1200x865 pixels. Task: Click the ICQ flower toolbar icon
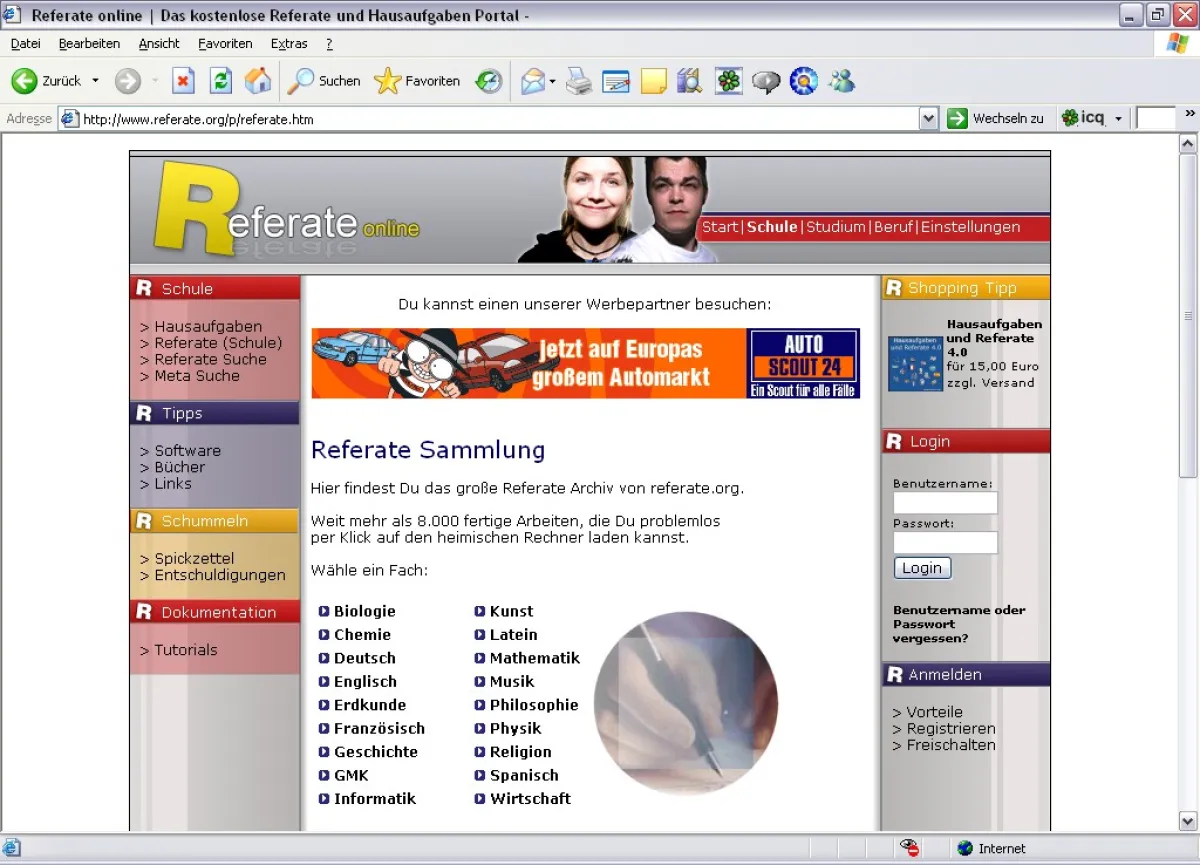[x=728, y=81]
